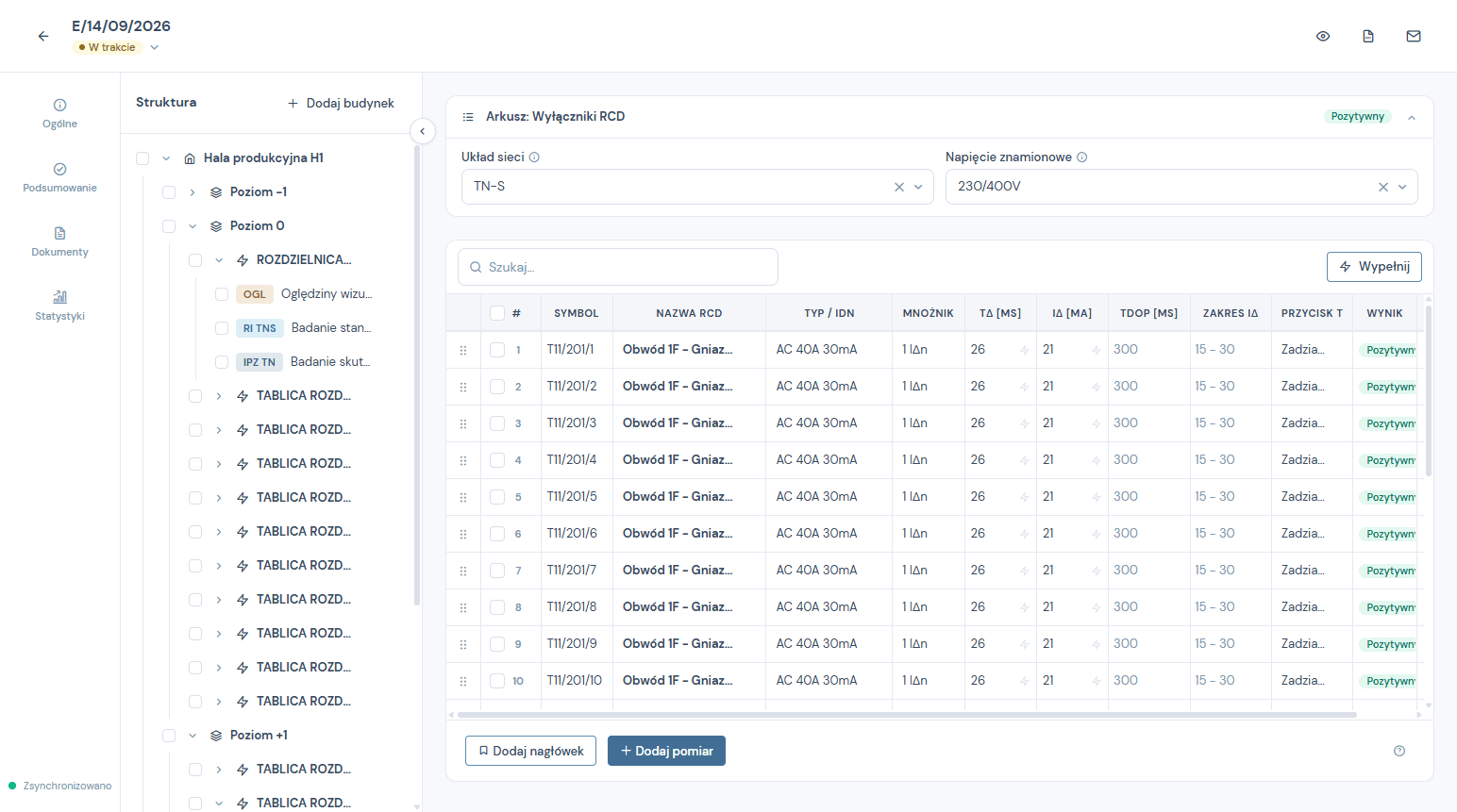Click the Dodaj pomiar button
The height and width of the screenshot is (812, 1457).
[666, 751]
